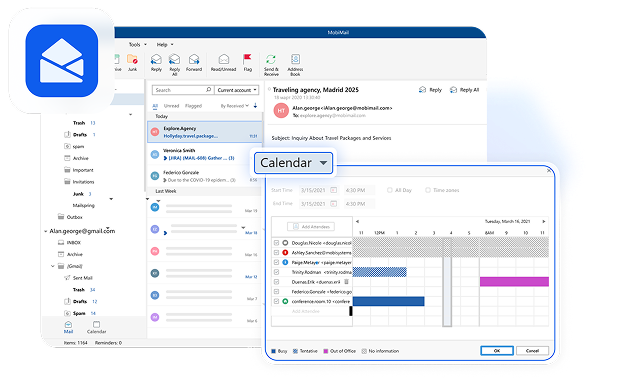Switch to Flagged filter tab
The height and width of the screenshot is (384, 622).
193,106
